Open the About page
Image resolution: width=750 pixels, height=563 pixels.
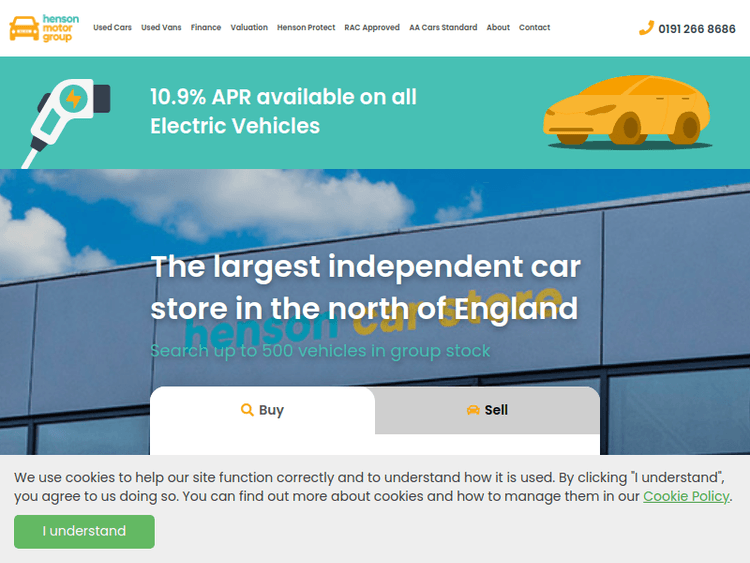click(498, 28)
